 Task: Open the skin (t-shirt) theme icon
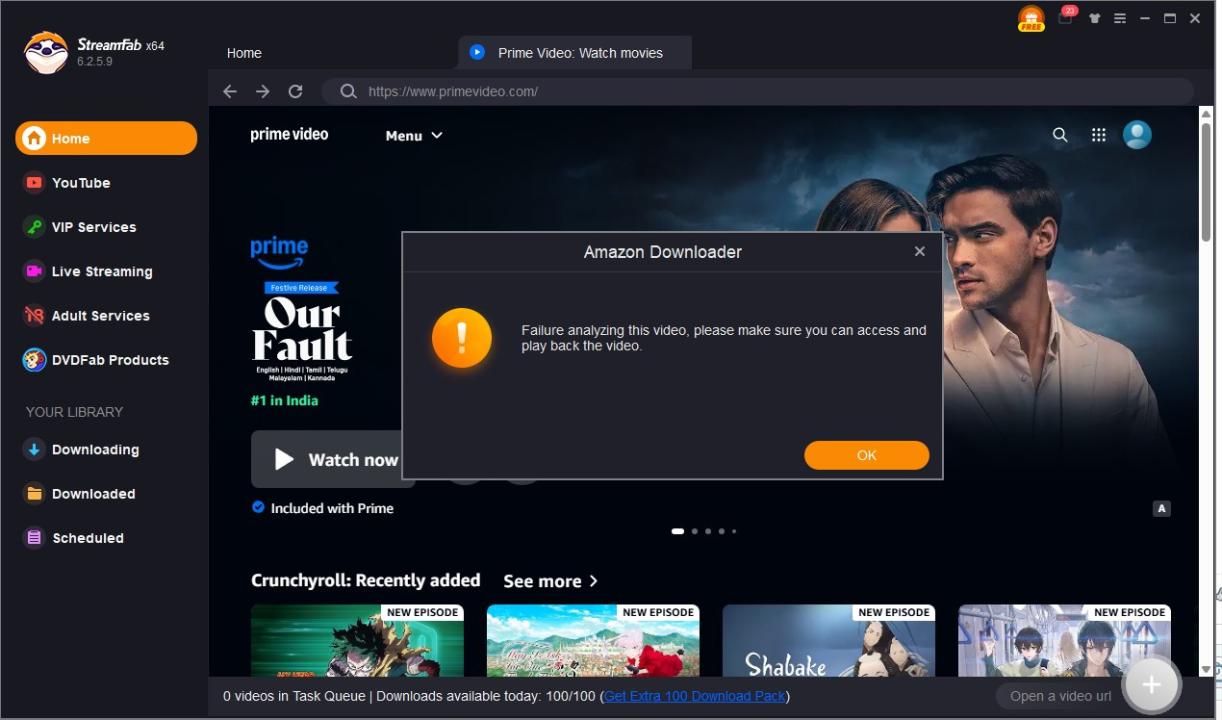1095,18
